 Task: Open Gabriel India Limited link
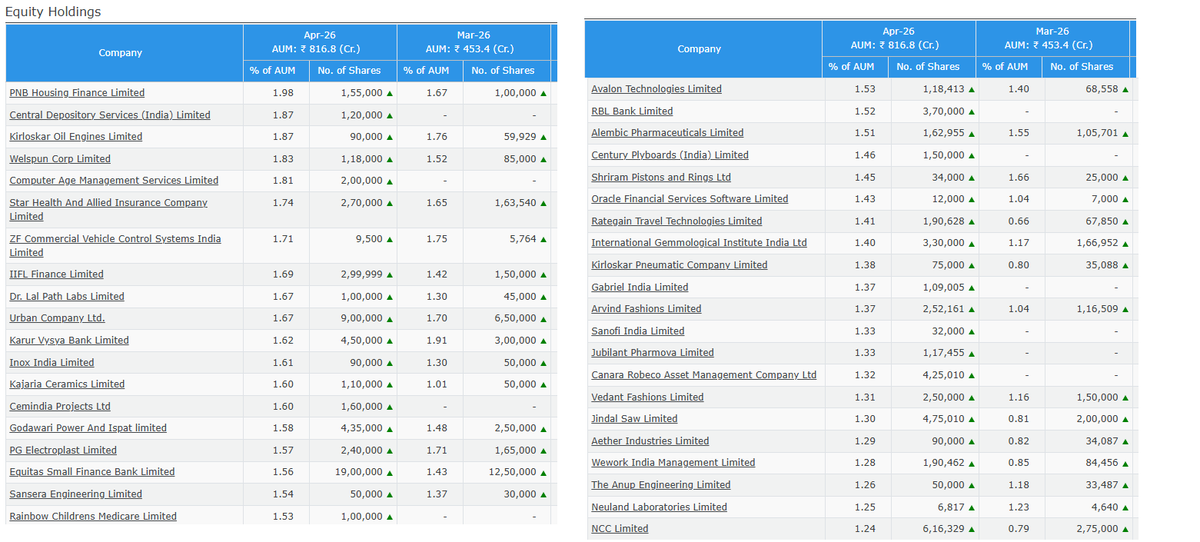click(x=640, y=287)
